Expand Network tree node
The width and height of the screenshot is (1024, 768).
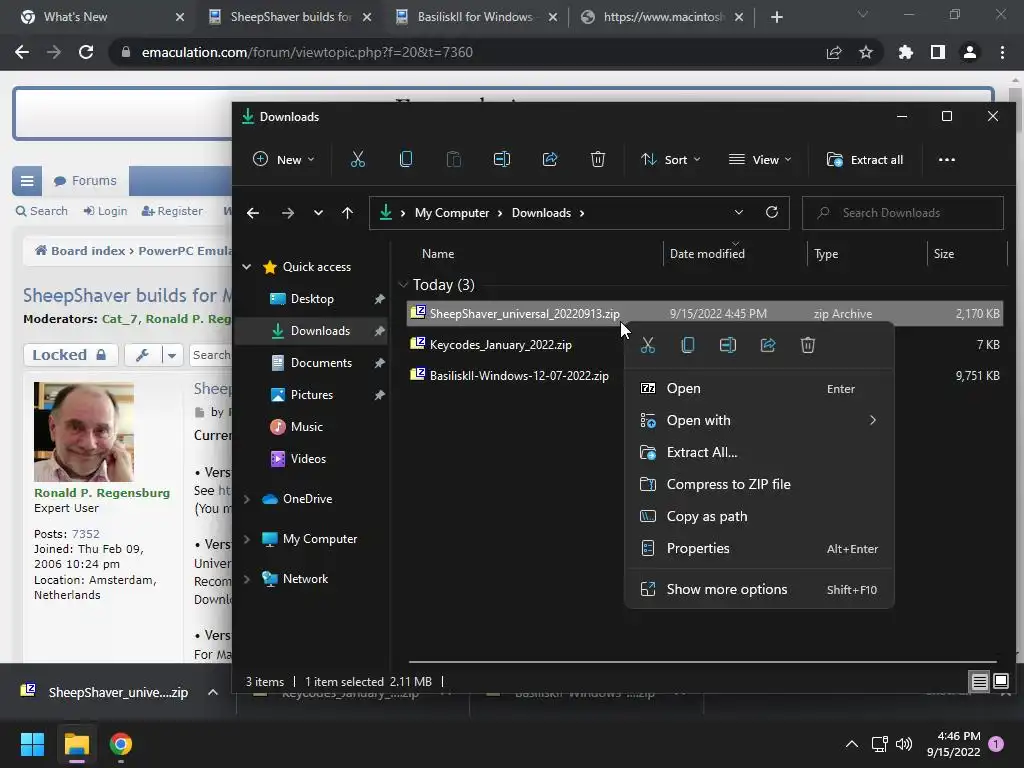tap(247, 579)
